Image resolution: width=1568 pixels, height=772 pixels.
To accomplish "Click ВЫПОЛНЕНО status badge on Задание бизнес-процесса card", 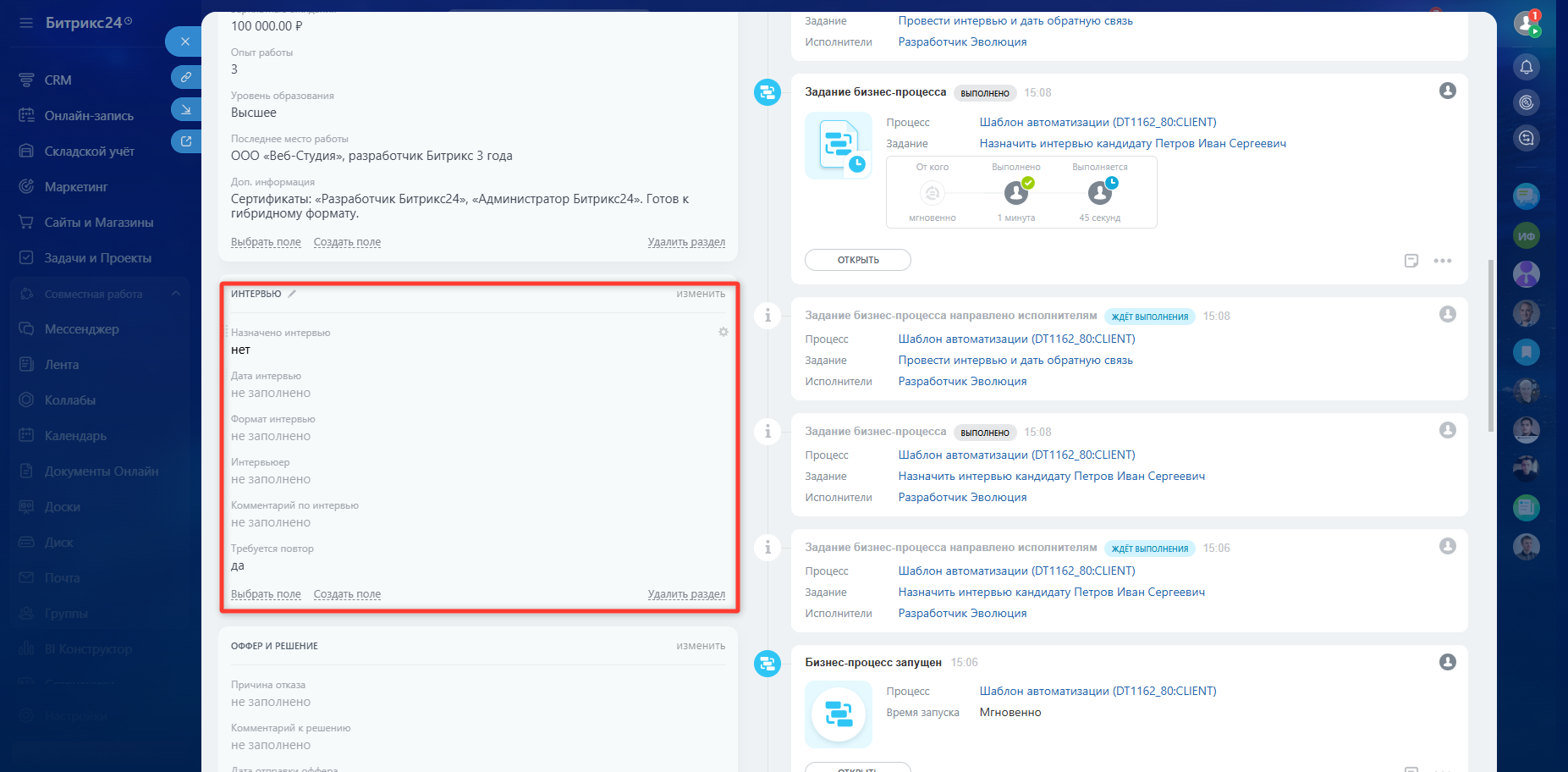I will [x=985, y=93].
